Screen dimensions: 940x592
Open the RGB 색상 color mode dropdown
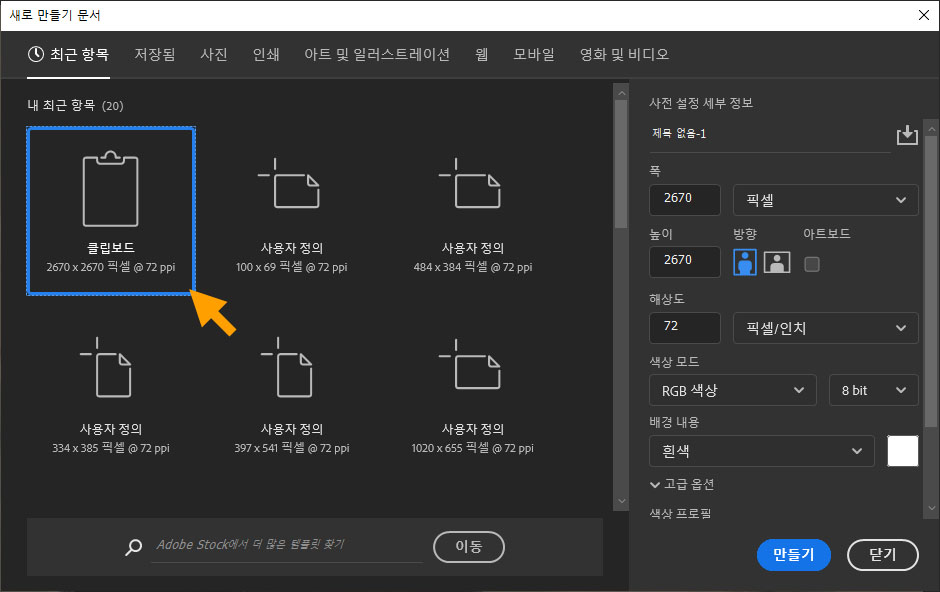(x=732, y=390)
